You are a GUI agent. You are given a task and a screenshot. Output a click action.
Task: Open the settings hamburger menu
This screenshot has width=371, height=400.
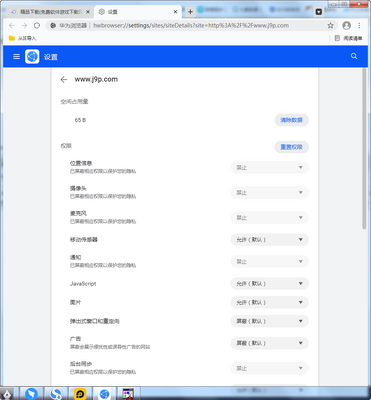coord(16,56)
